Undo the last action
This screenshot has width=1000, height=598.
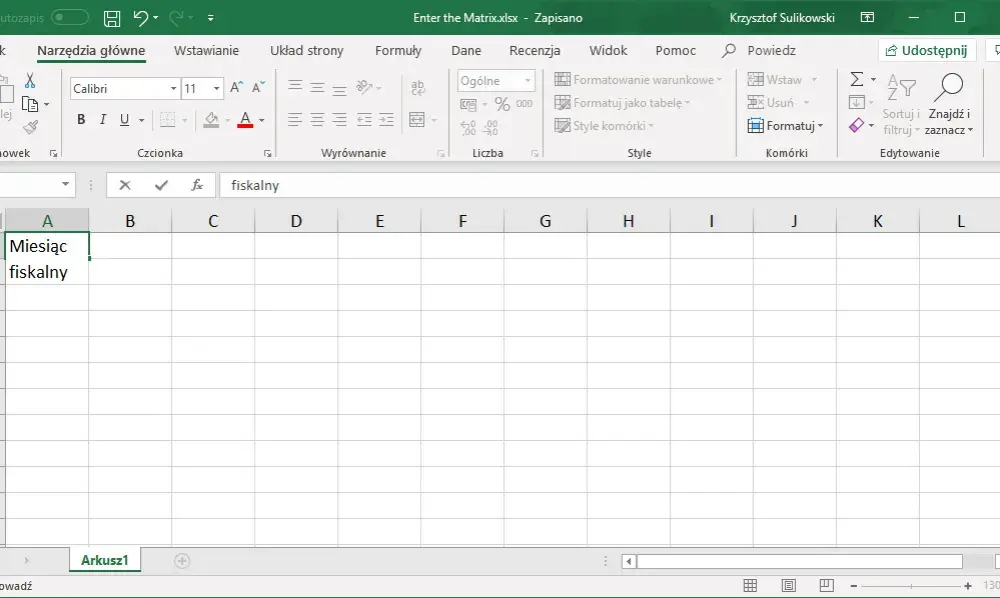140,18
